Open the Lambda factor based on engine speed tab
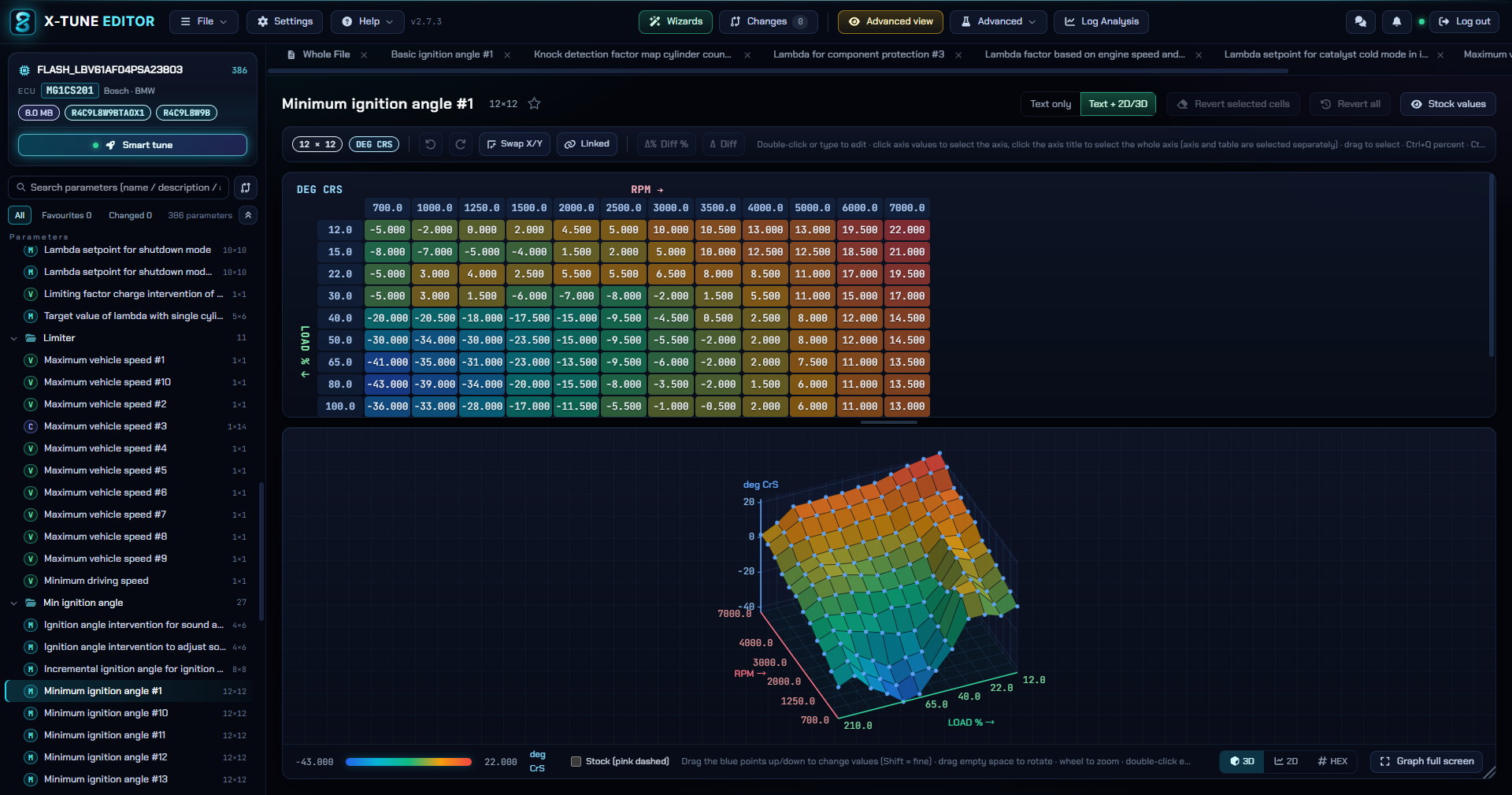This screenshot has width=1512, height=795. 1084,54
